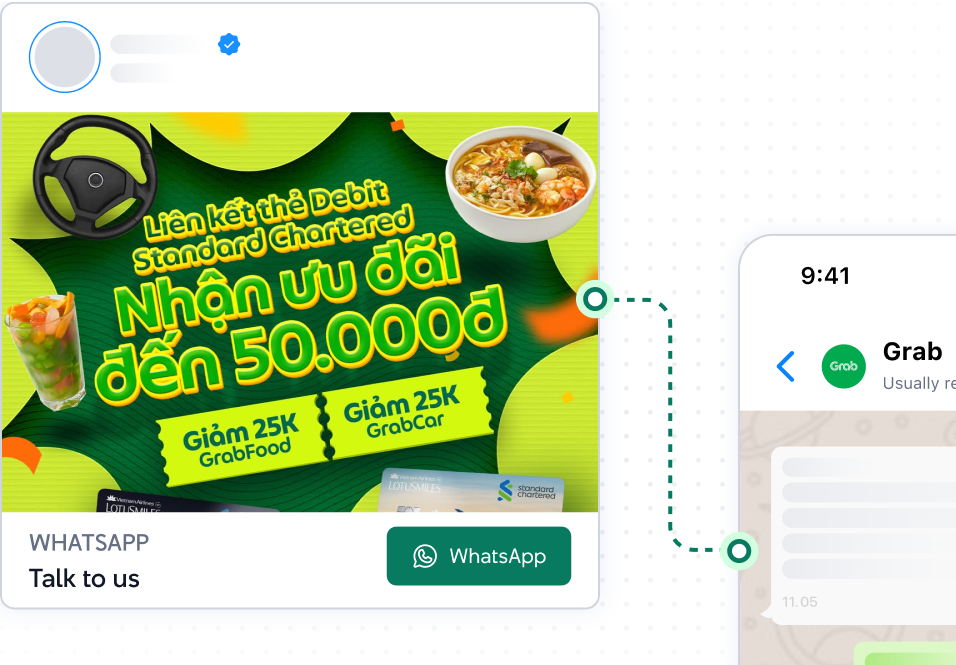The image size is (956, 665).
Task: Click the 11.05 message timestamp
Action: (799, 602)
